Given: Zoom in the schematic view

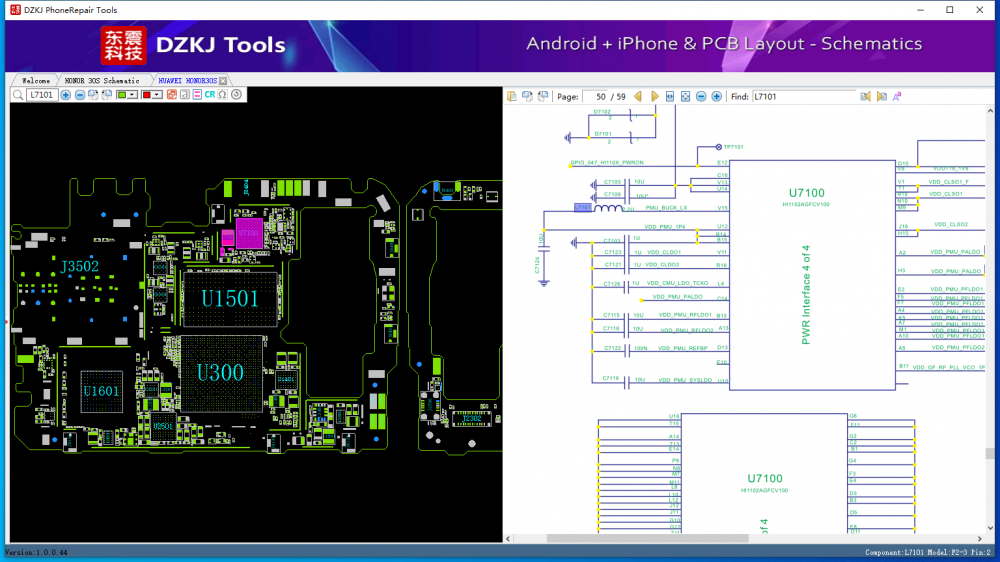Looking at the screenshot, I should click(717, 96).
